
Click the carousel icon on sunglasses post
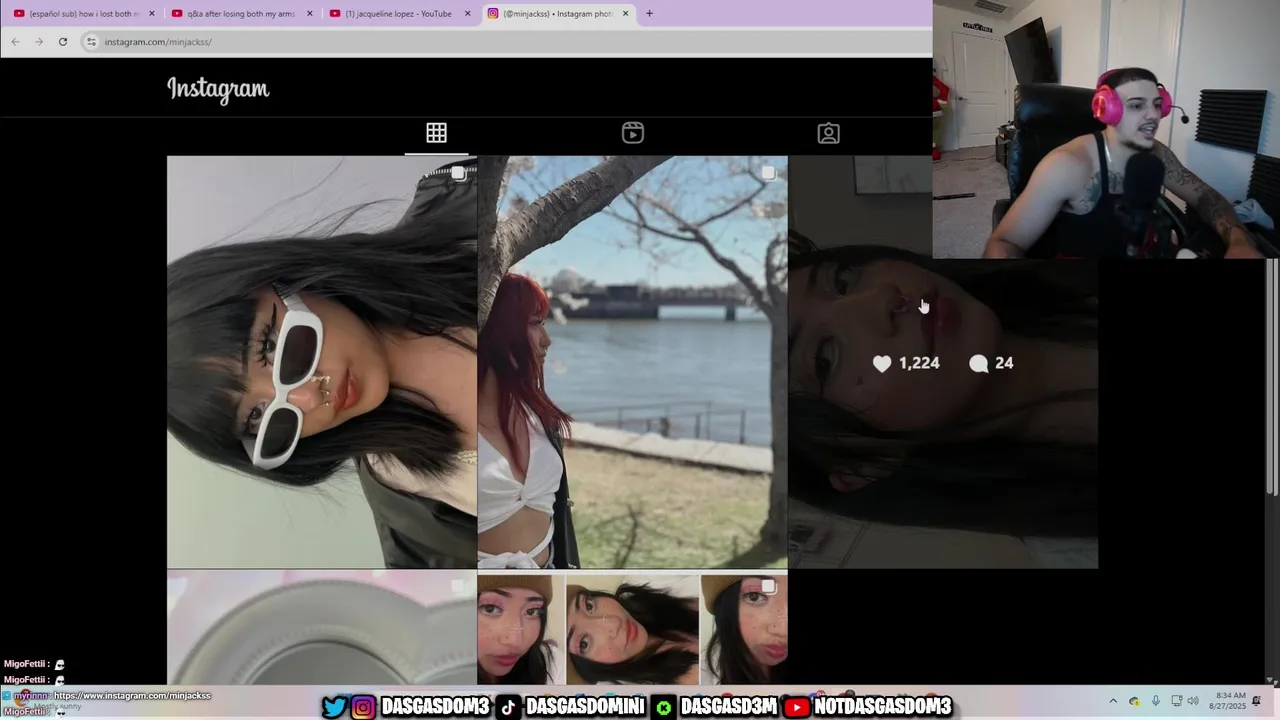click(458, 174)
